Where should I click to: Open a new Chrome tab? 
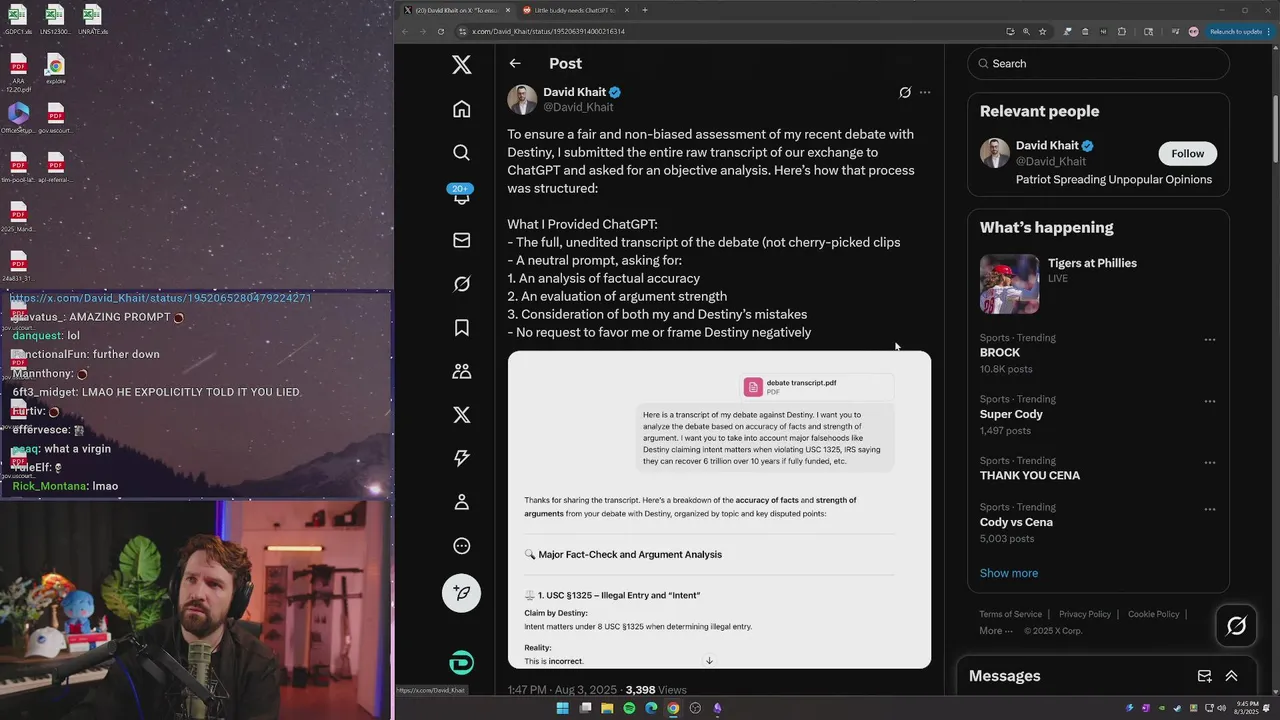click(645, 10)
